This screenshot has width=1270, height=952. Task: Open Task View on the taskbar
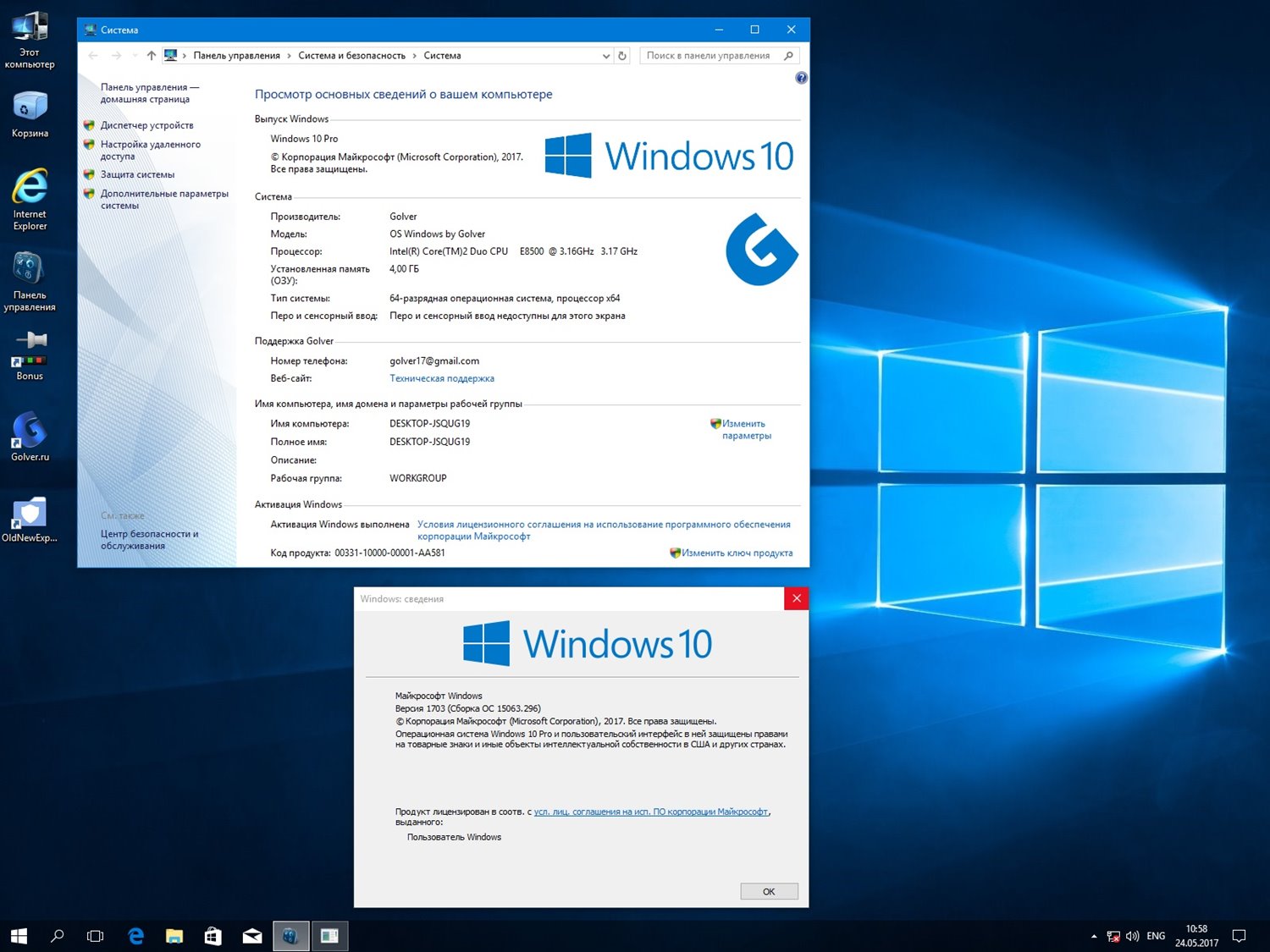(x=96, y=936)
